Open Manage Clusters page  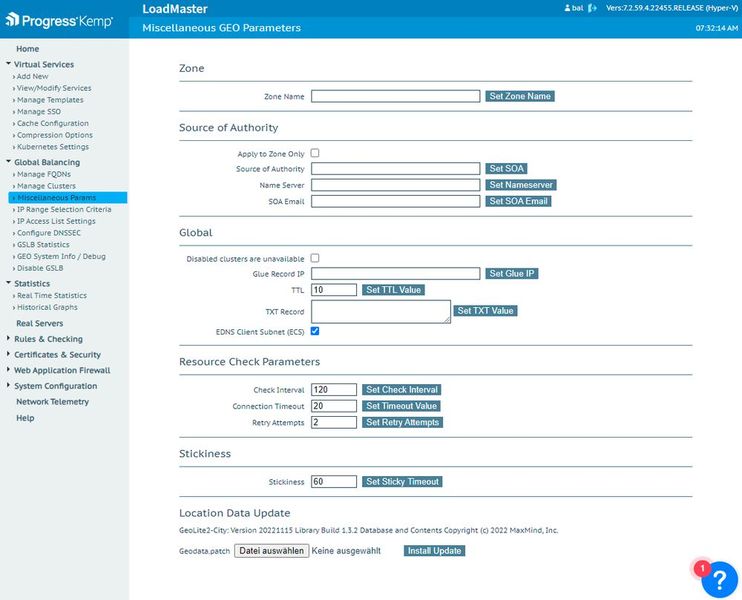[x=46, y=186]
